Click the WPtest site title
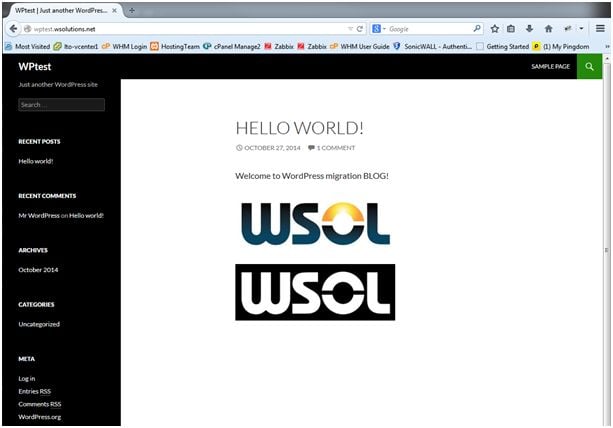 pos(35,66)
